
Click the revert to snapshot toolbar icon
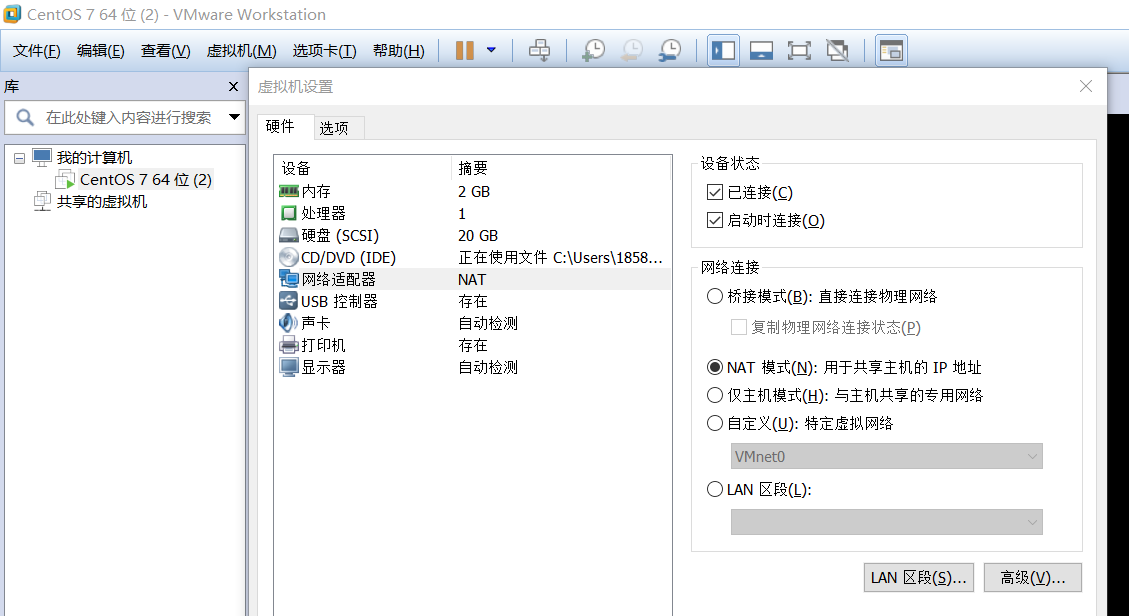[x=631, y=50]
